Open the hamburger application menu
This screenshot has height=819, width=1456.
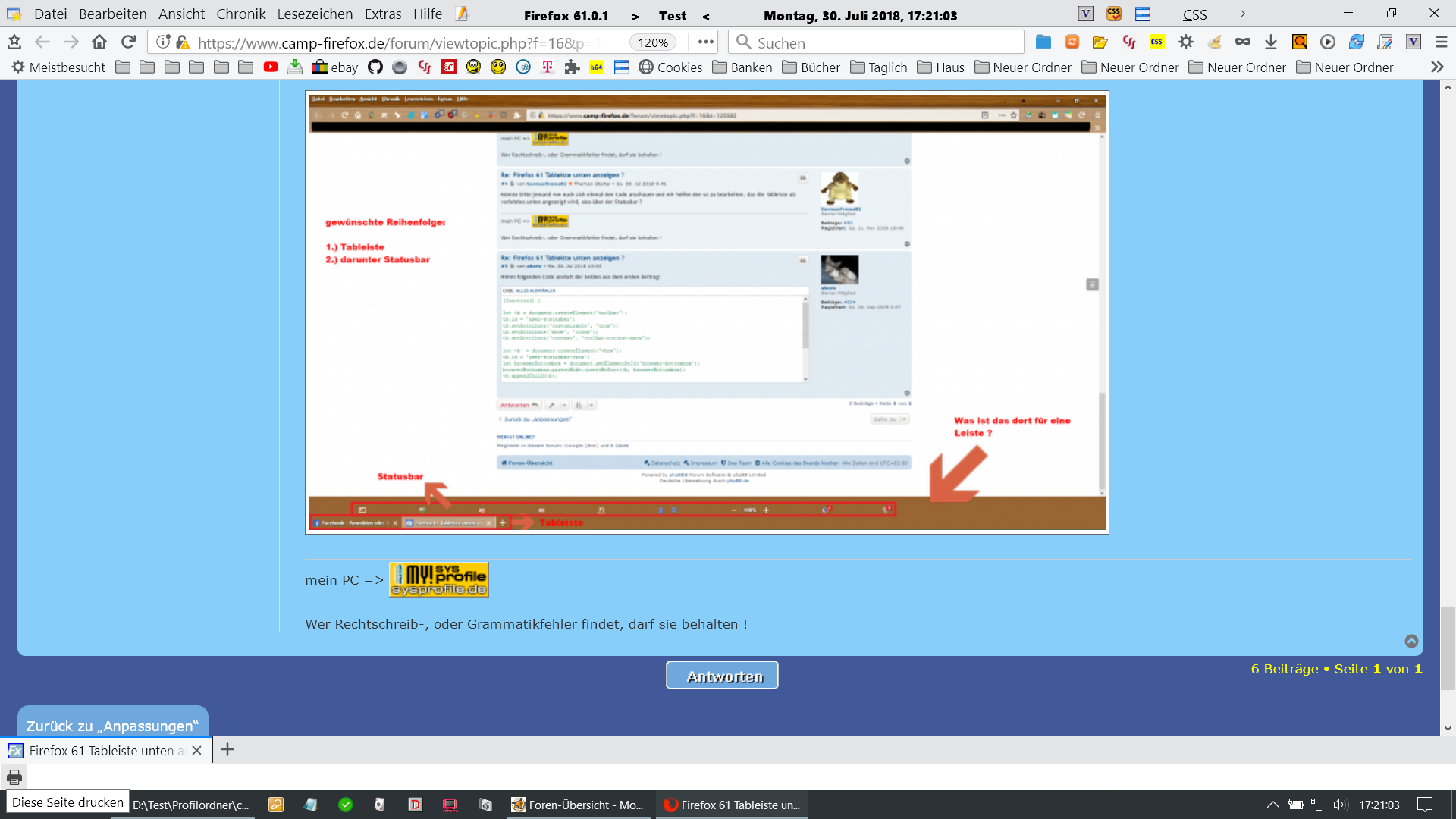click(1442, 42)
